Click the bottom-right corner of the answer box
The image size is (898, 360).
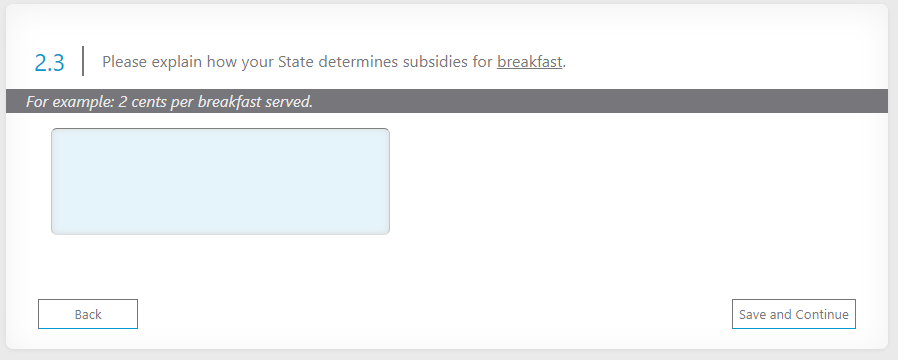pos(385,230)
